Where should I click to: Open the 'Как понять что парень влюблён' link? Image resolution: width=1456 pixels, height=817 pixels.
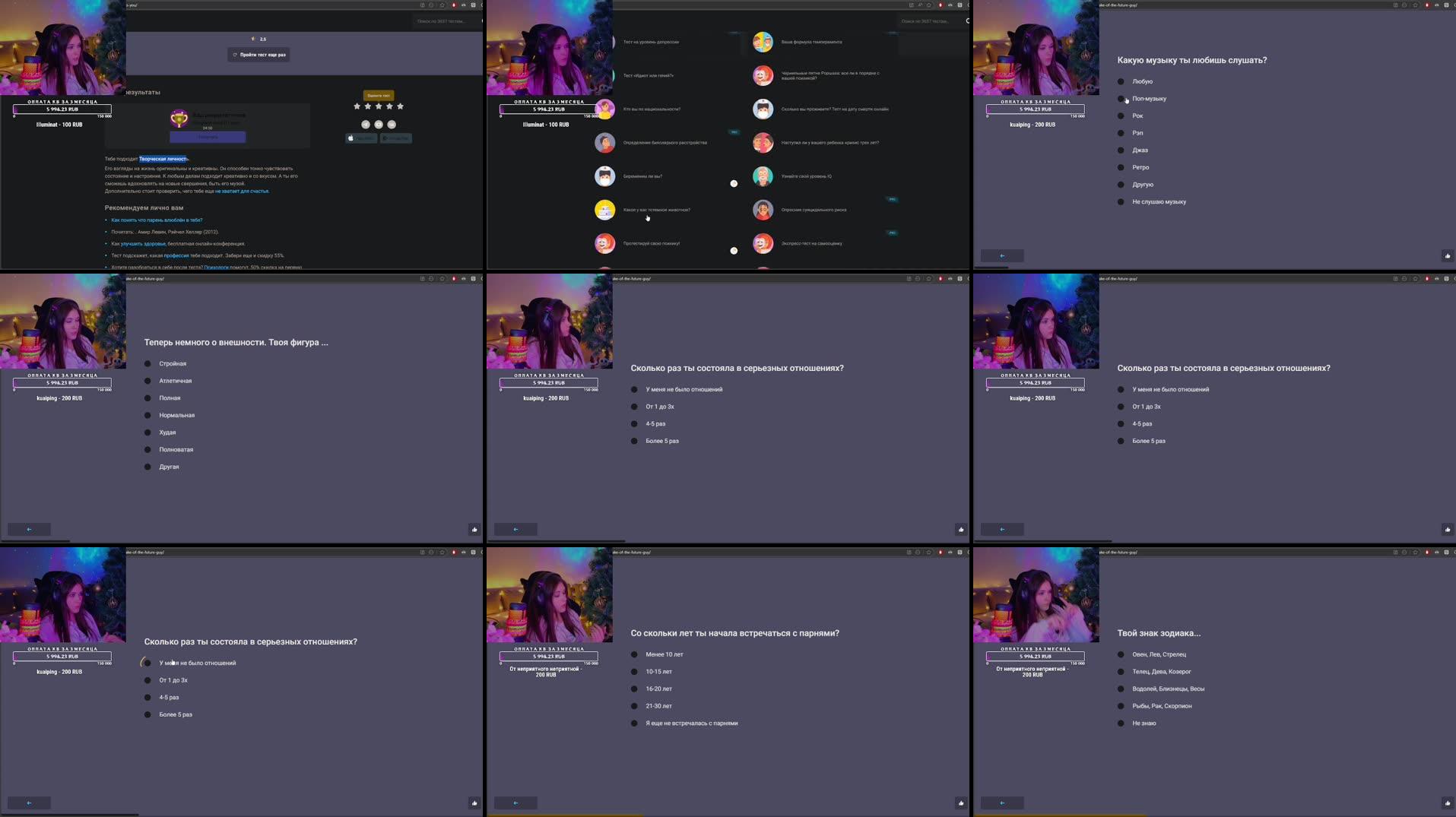click(x=156, y=220)
